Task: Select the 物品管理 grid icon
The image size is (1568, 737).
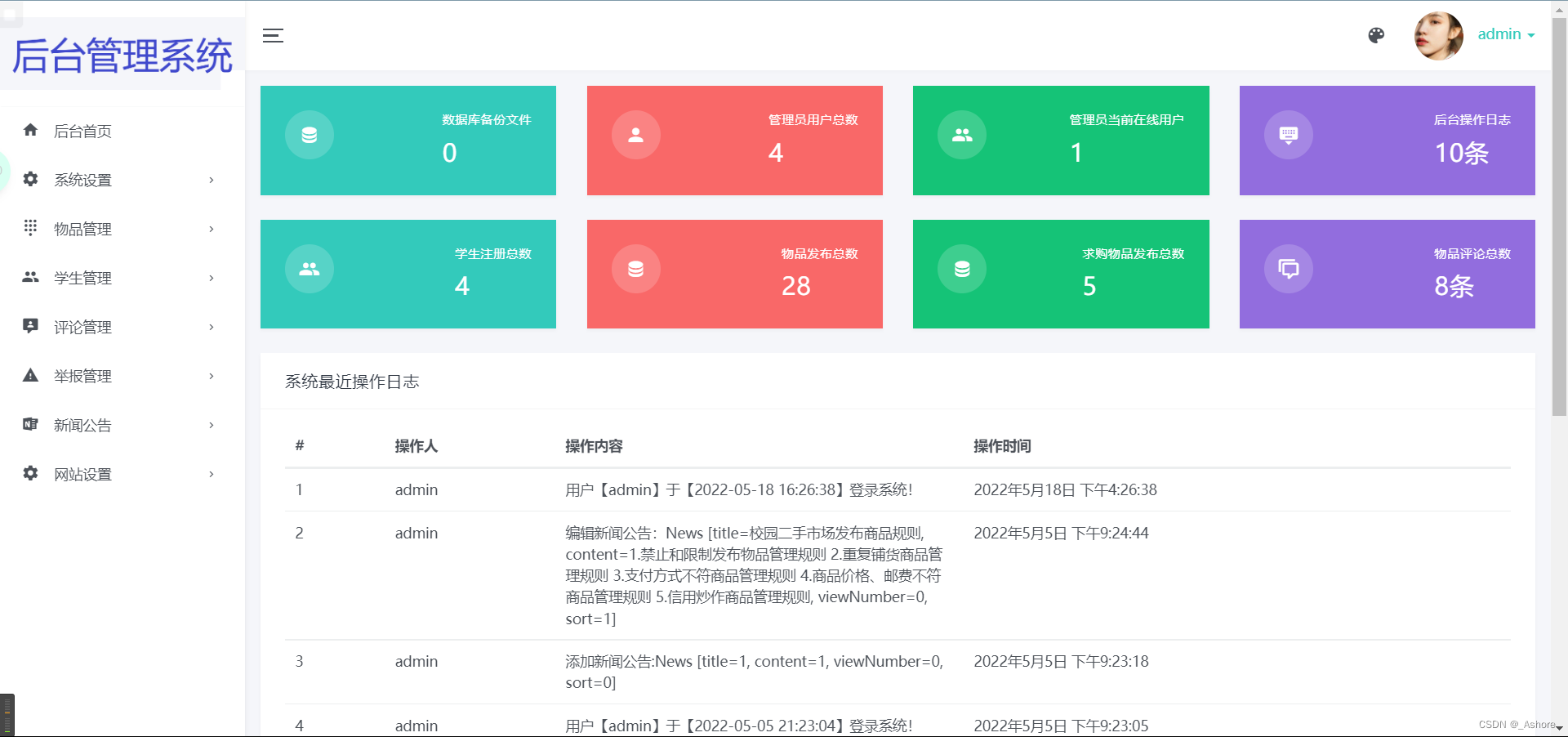Action: pyautogui.click(x=30, y=229)
